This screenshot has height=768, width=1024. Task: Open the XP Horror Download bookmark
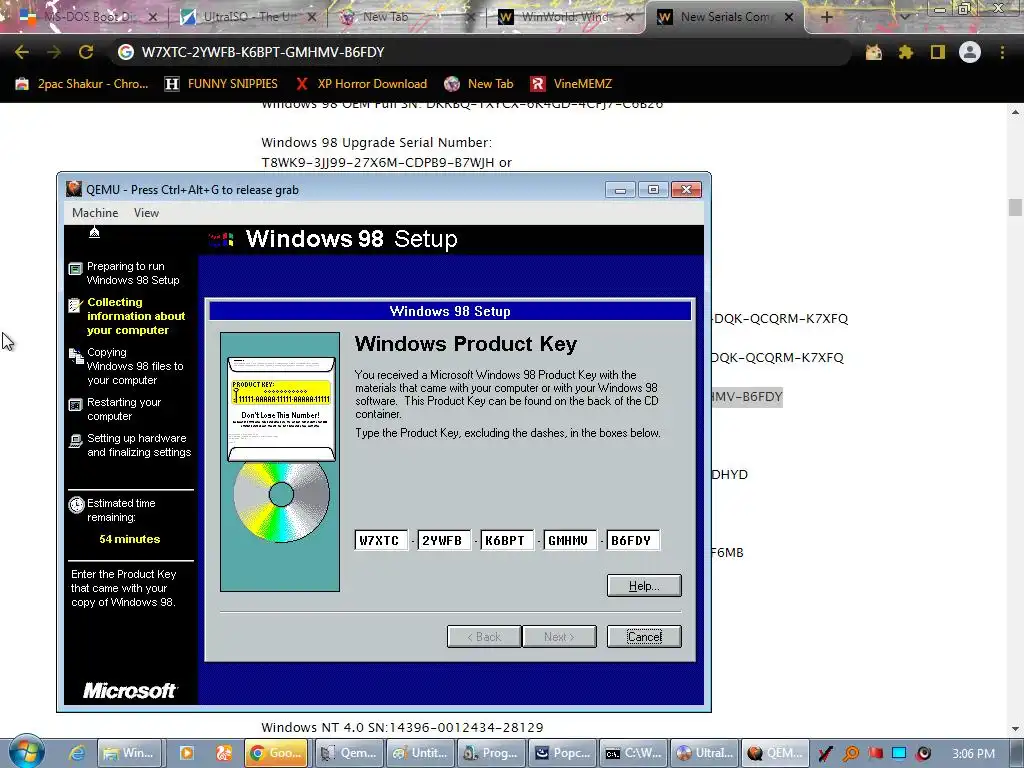[x=361, y=84]
